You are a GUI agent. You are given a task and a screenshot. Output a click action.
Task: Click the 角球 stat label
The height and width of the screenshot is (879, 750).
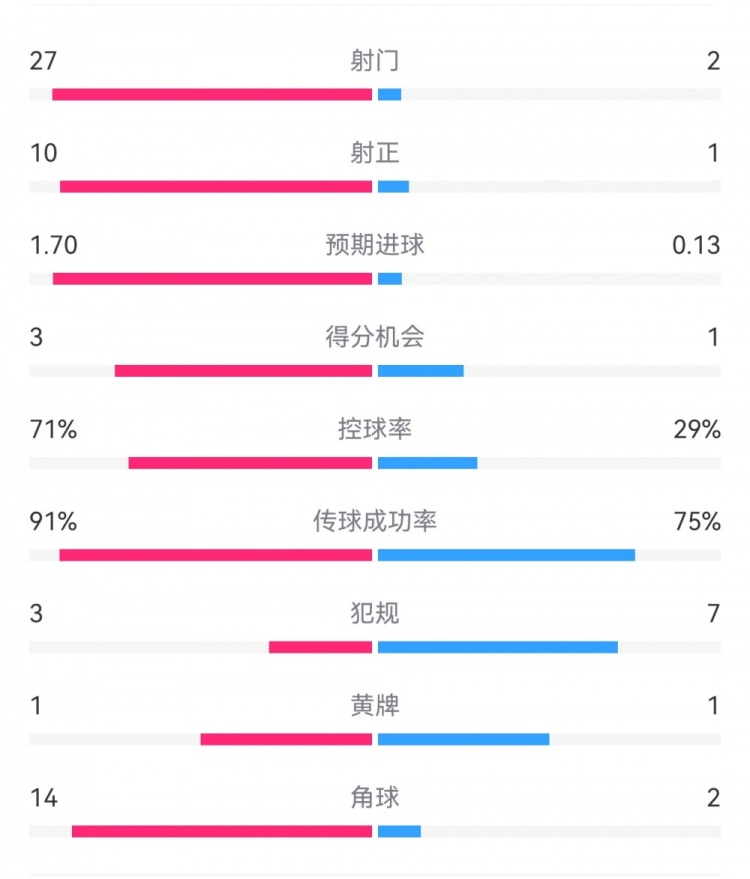coord(375,797)
